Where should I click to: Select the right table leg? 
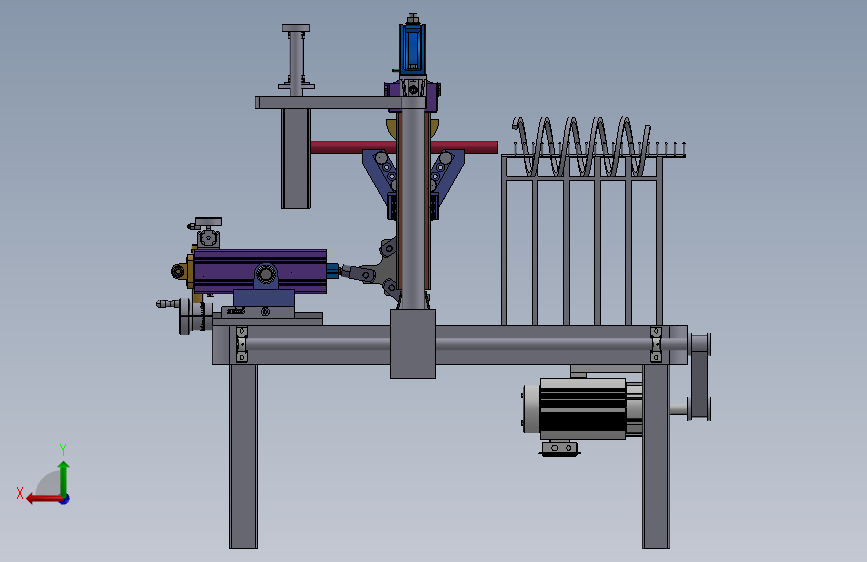(x=656, y=456)
